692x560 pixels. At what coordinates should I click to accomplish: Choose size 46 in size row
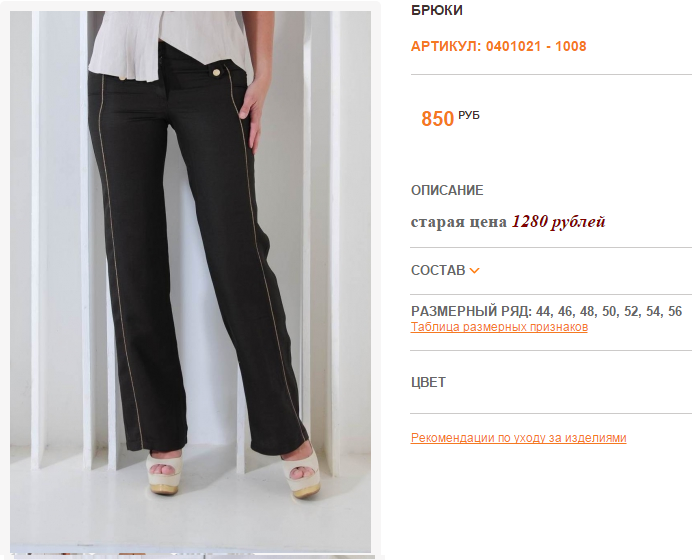click(567, 312)
